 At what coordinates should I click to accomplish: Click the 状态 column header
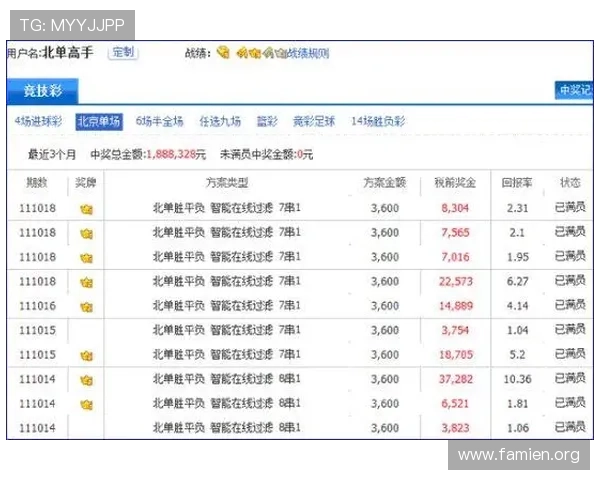pyautogui.click(x=570, y=183)
